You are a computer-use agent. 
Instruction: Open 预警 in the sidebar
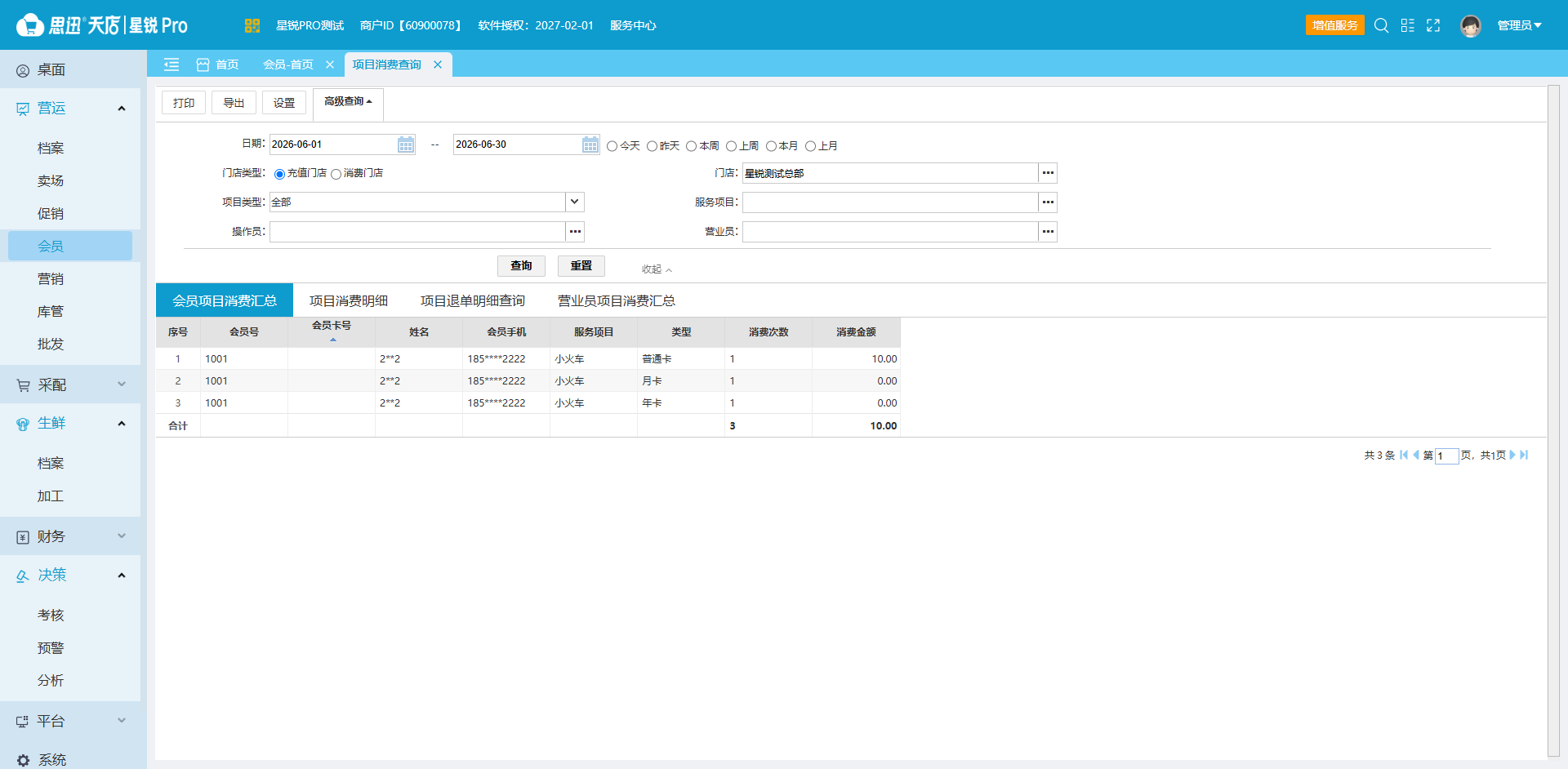coord(51,647)
